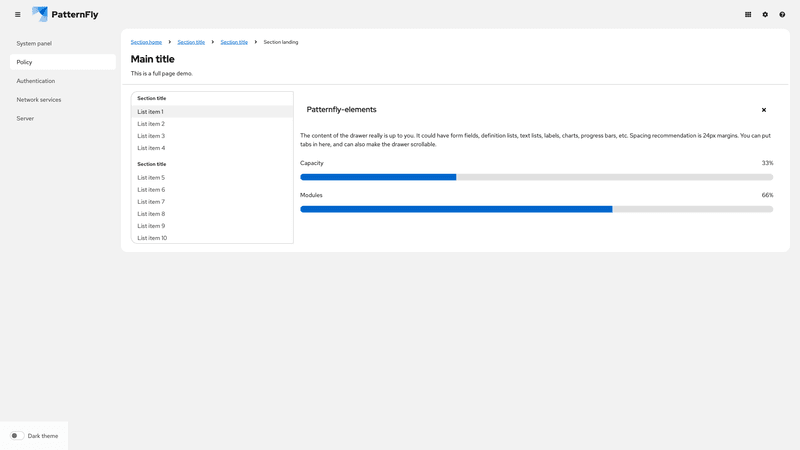Select Policy in sidebar navigation

[x=25, y=62]
